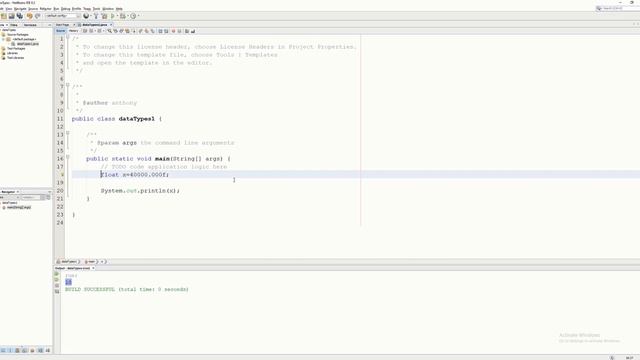Open the Help menu
Viewport: 640px width, 360px height.
119,9
